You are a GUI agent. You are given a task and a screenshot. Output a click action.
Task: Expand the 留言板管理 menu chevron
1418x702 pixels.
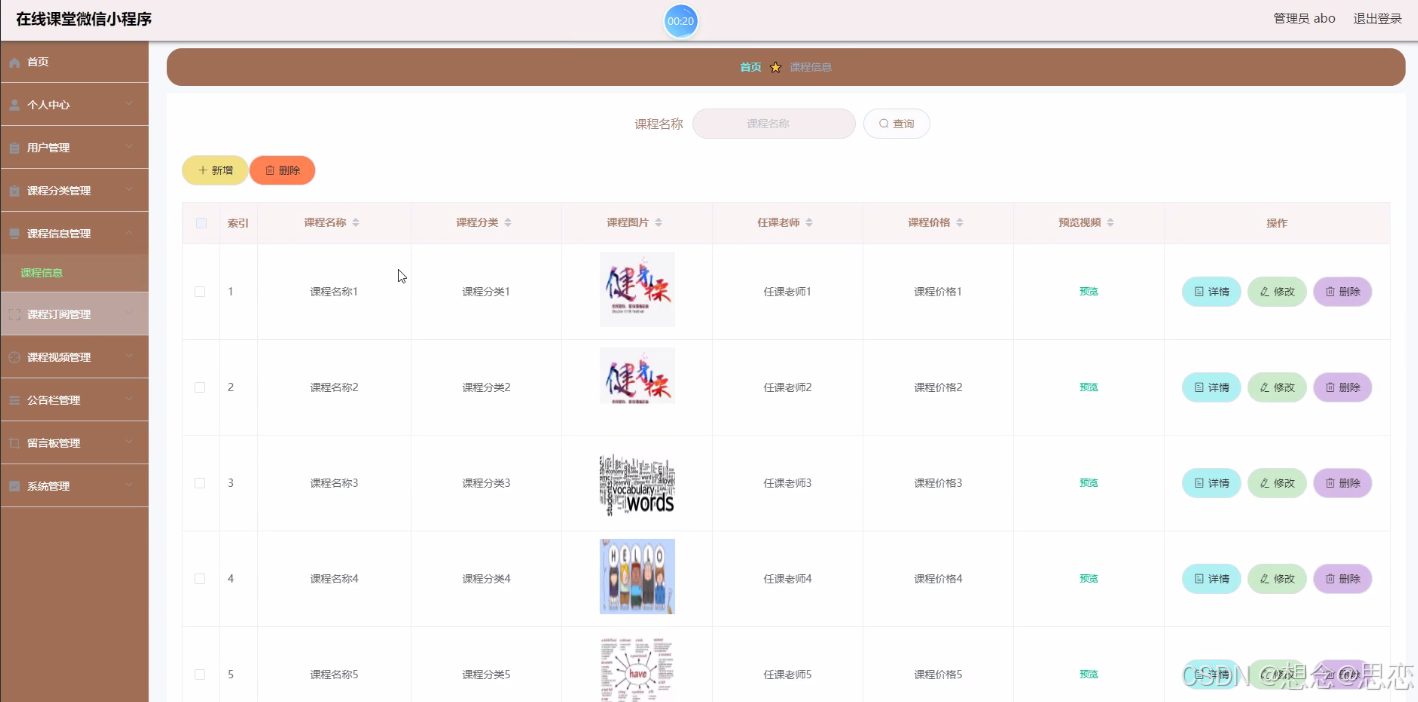click(130, 443)
